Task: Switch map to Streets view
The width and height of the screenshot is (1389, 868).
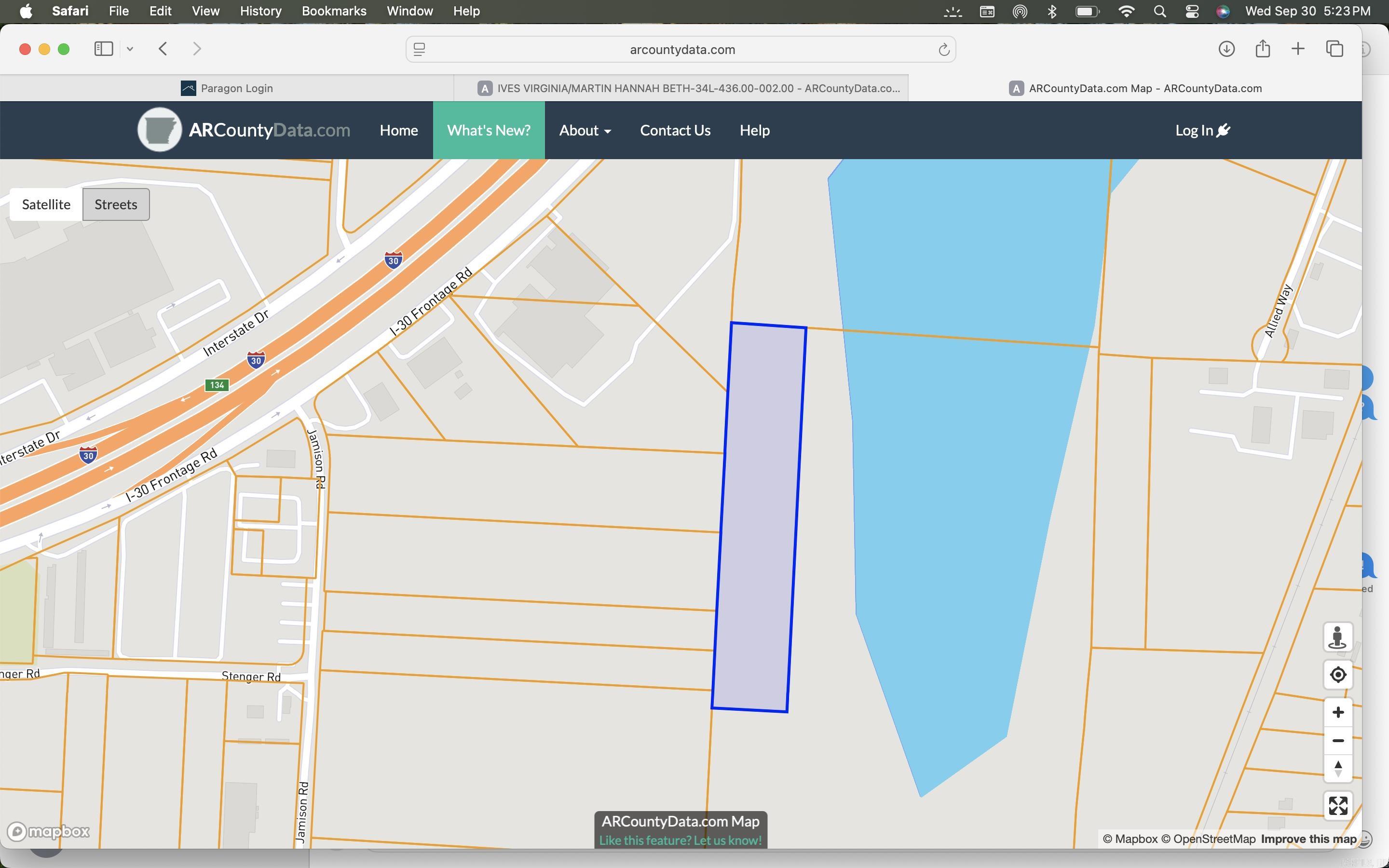Action: click(x=116, y=204)
